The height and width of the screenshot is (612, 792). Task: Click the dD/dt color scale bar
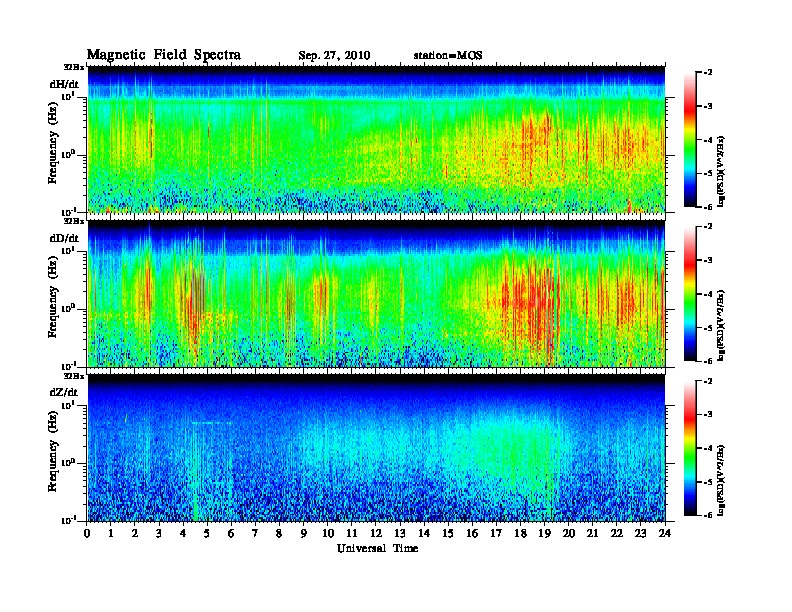tap(690, 294)
